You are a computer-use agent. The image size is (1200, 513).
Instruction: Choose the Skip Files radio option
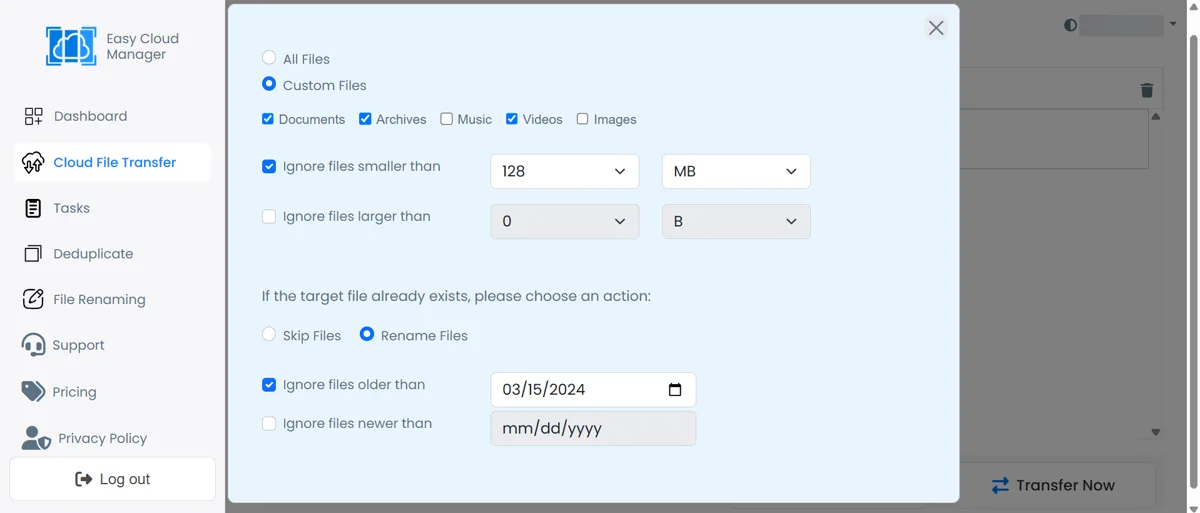pos(269,334)
